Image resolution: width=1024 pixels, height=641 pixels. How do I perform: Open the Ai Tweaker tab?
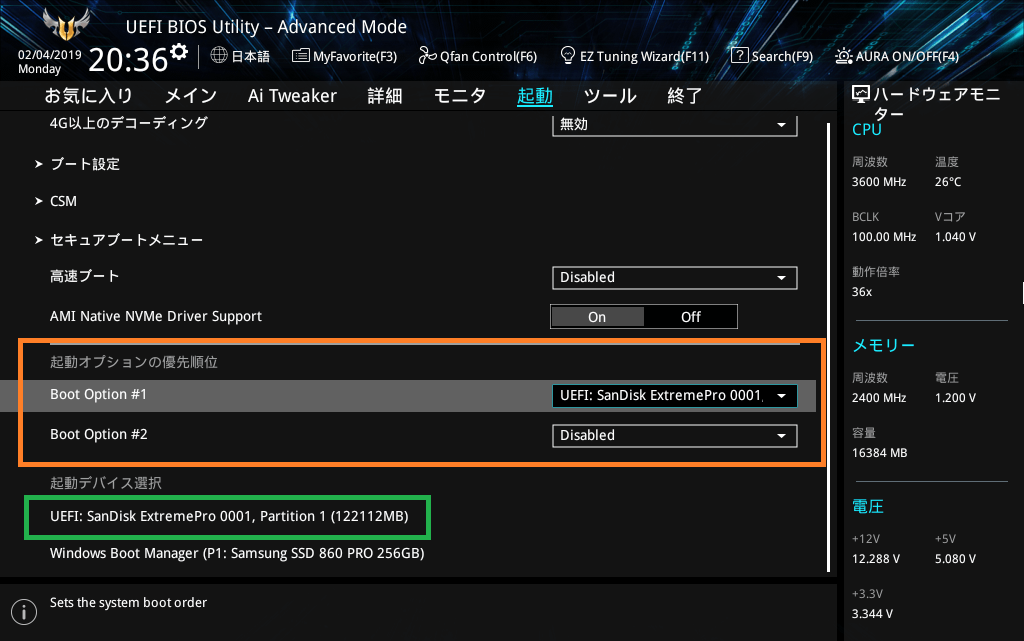[x=292, y=96]
